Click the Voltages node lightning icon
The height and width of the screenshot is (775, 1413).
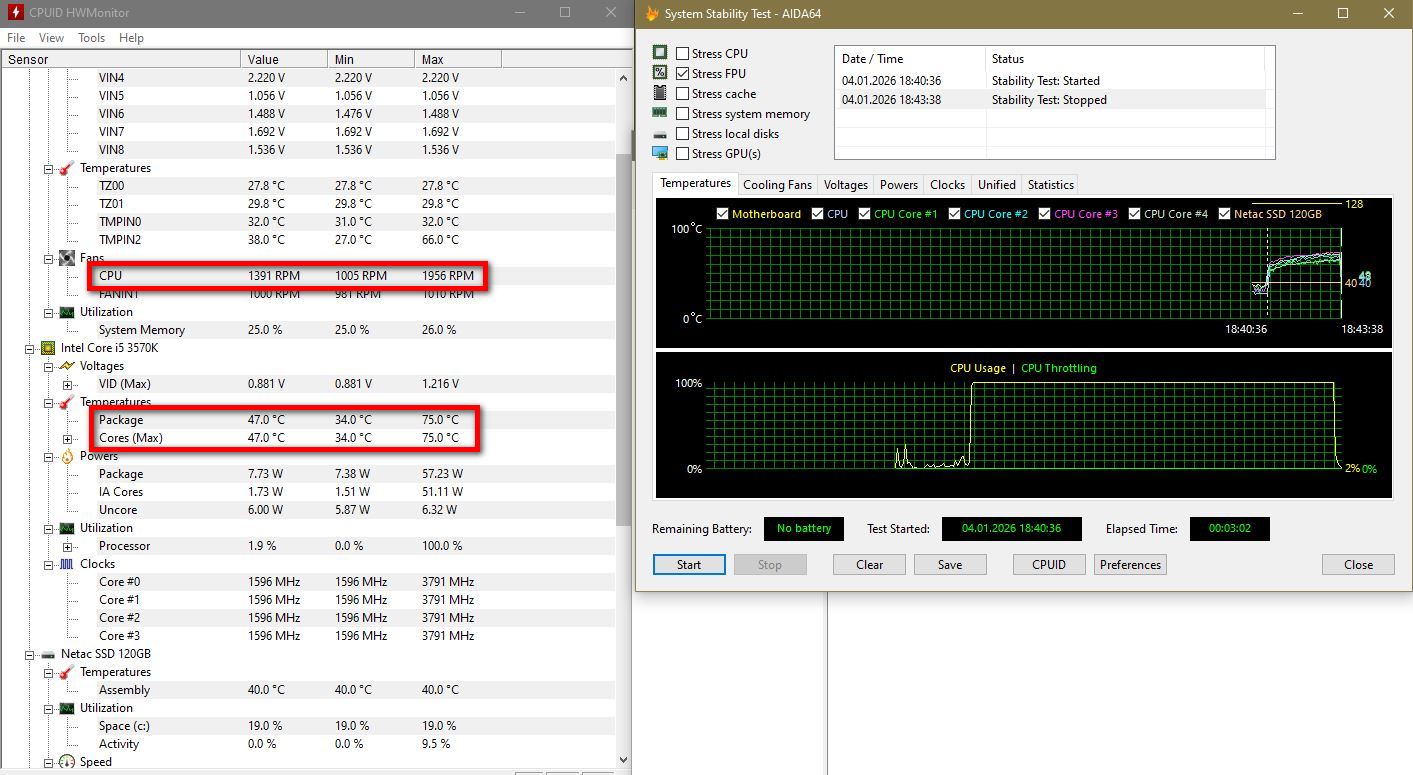(x=67, y=366)
